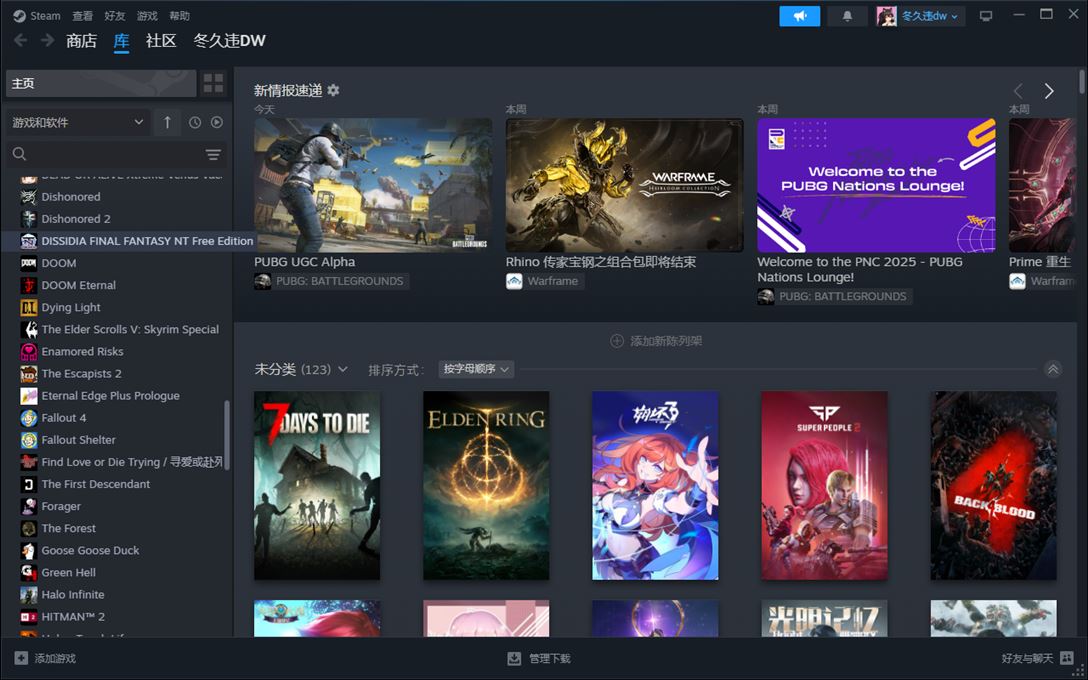Show next news items
This screenshot has width=1088, height=680.
(x=1049, y=91)
